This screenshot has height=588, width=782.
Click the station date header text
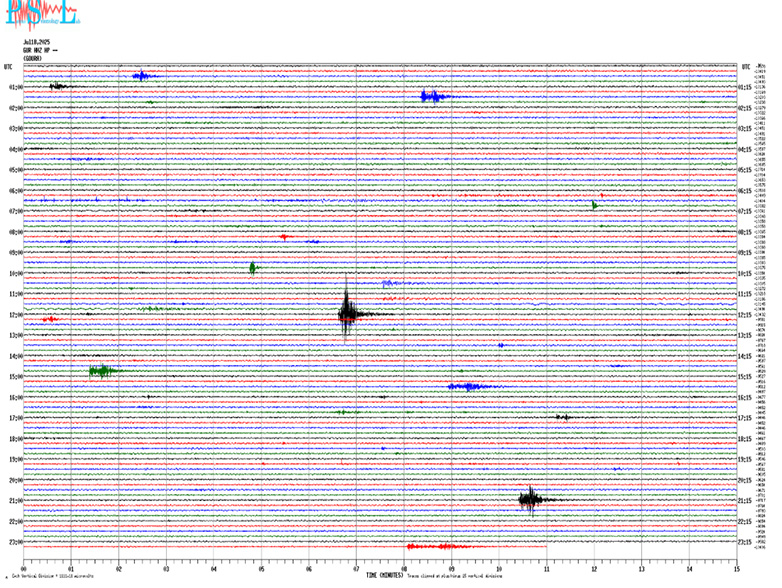pyautogui.click(x=37, y=42)
